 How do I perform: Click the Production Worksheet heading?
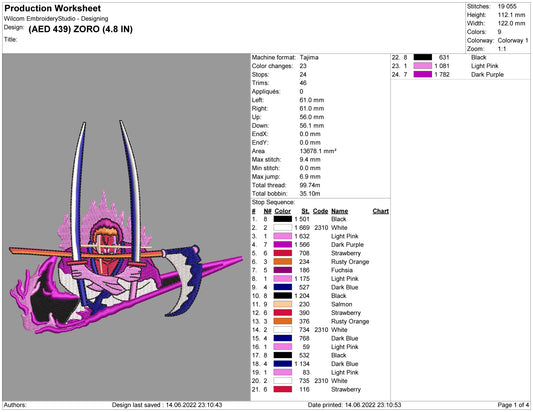point(53,8)
